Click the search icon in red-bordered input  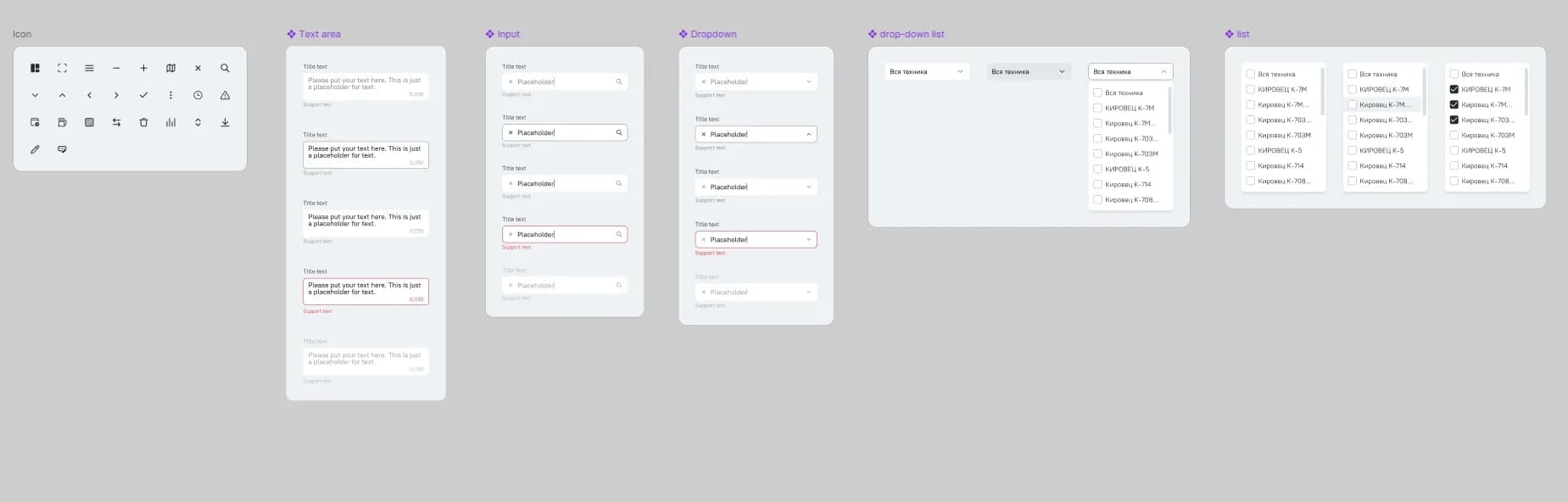click(619, 234)
